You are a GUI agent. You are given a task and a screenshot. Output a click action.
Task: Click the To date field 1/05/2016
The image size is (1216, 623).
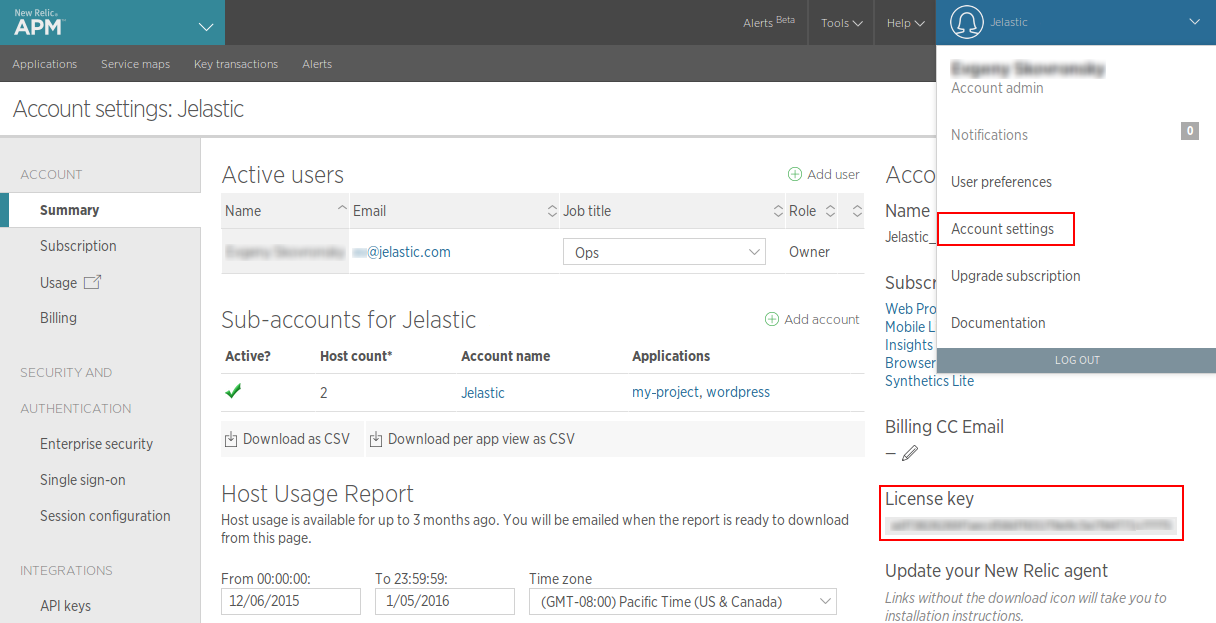click(x=445, y=601)
